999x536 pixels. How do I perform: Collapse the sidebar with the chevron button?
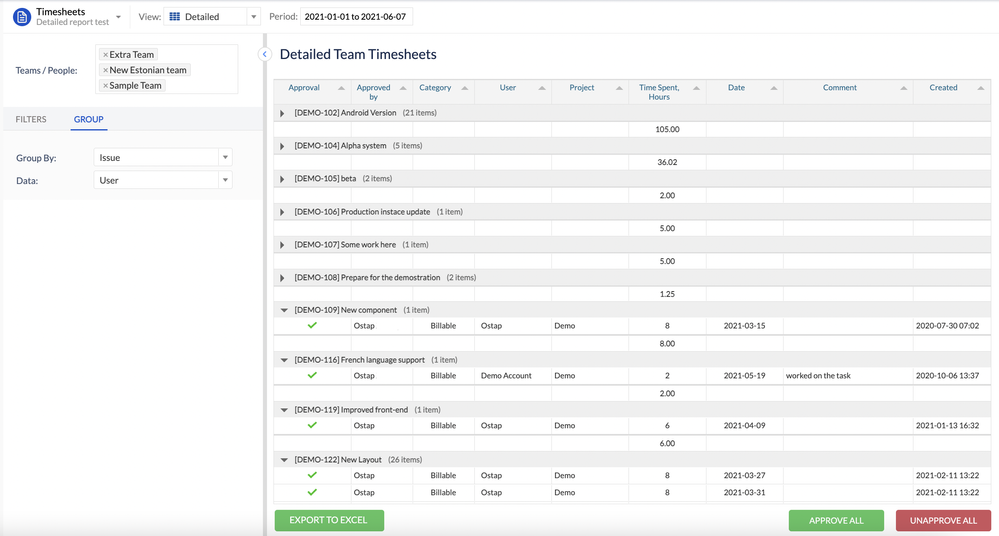(264, 54)
